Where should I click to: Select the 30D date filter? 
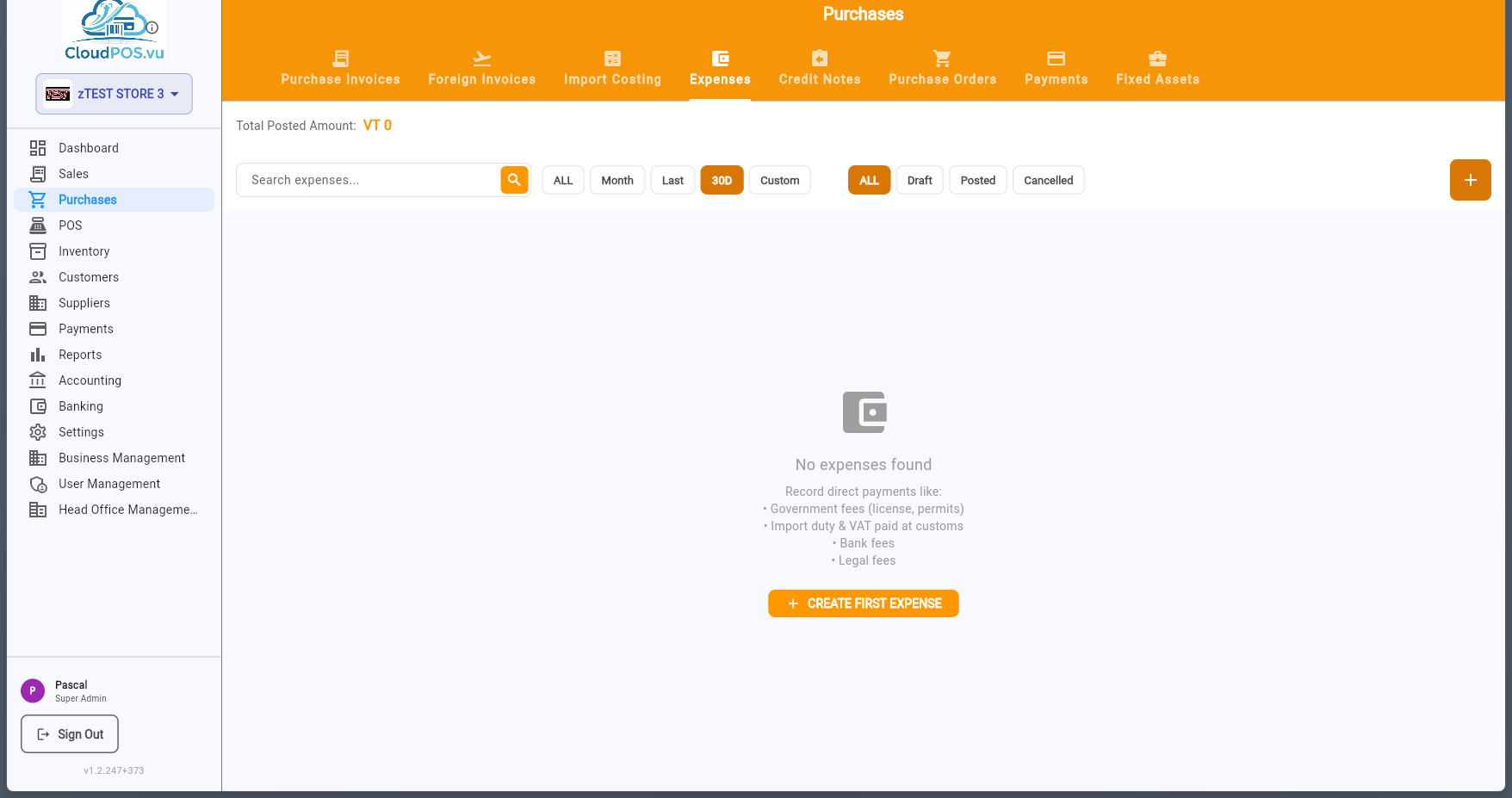click(722, 181)
